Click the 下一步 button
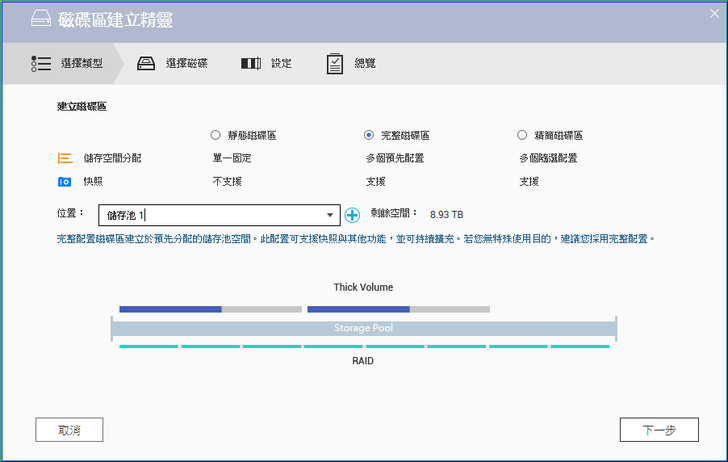The image size is (728, 462). (658, 430)
